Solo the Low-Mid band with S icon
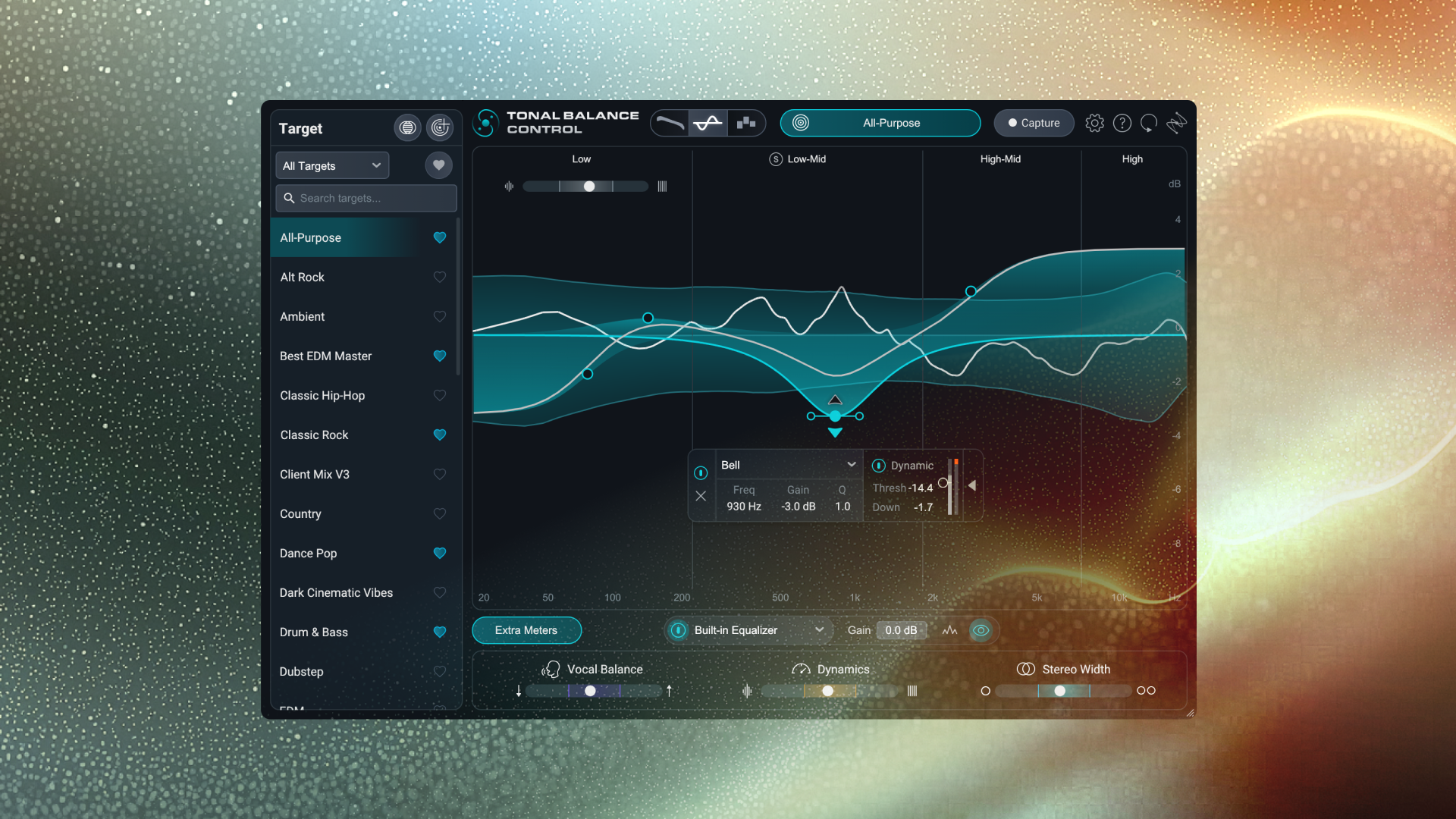Screen dimensions: 1456x819 tap(776, 159)
